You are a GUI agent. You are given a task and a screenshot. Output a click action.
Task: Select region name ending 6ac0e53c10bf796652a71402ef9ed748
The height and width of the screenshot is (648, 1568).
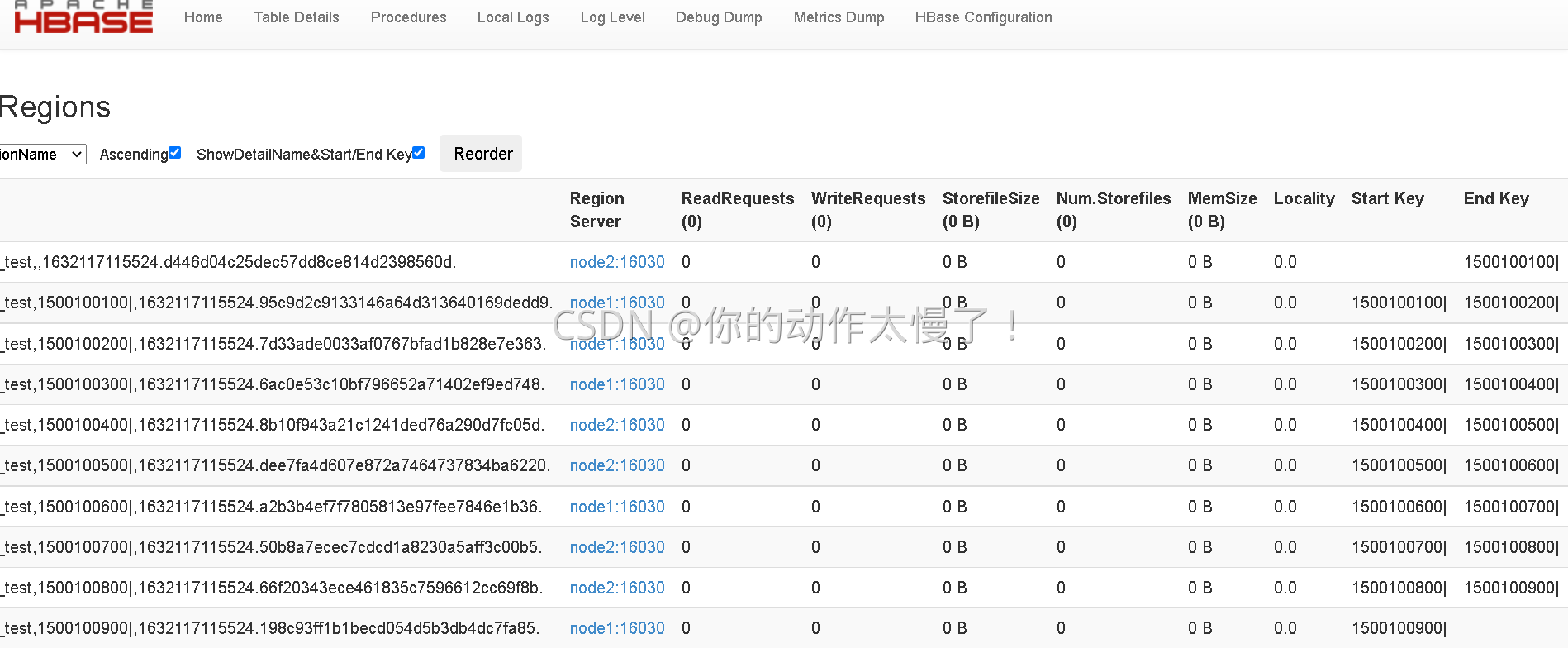pos(272,384)
